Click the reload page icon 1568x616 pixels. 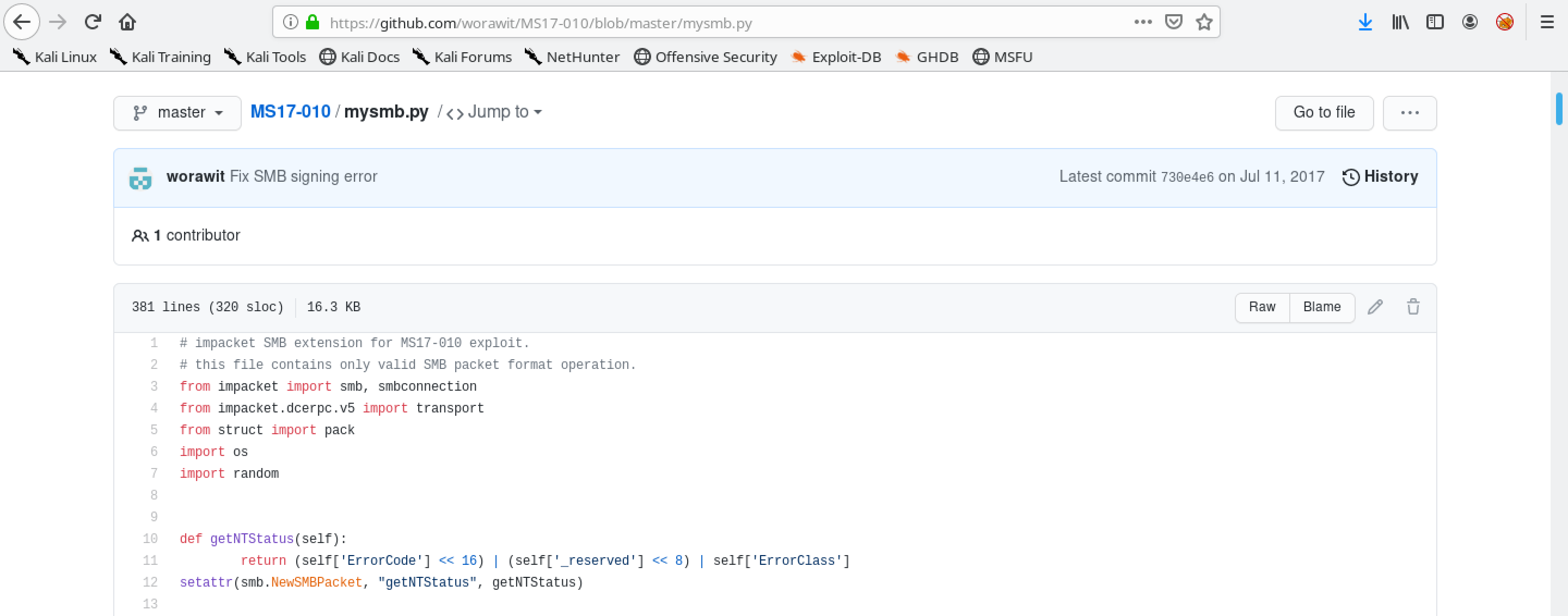[x=92, y=21]
